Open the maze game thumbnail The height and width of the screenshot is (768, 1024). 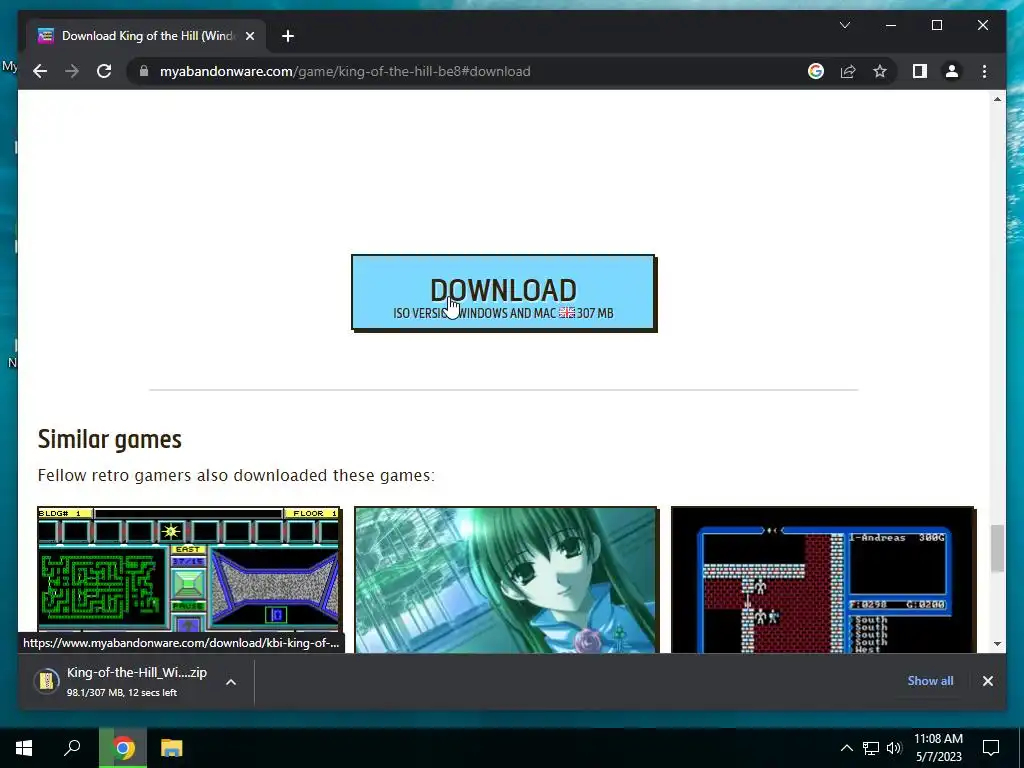pos(189,579)
